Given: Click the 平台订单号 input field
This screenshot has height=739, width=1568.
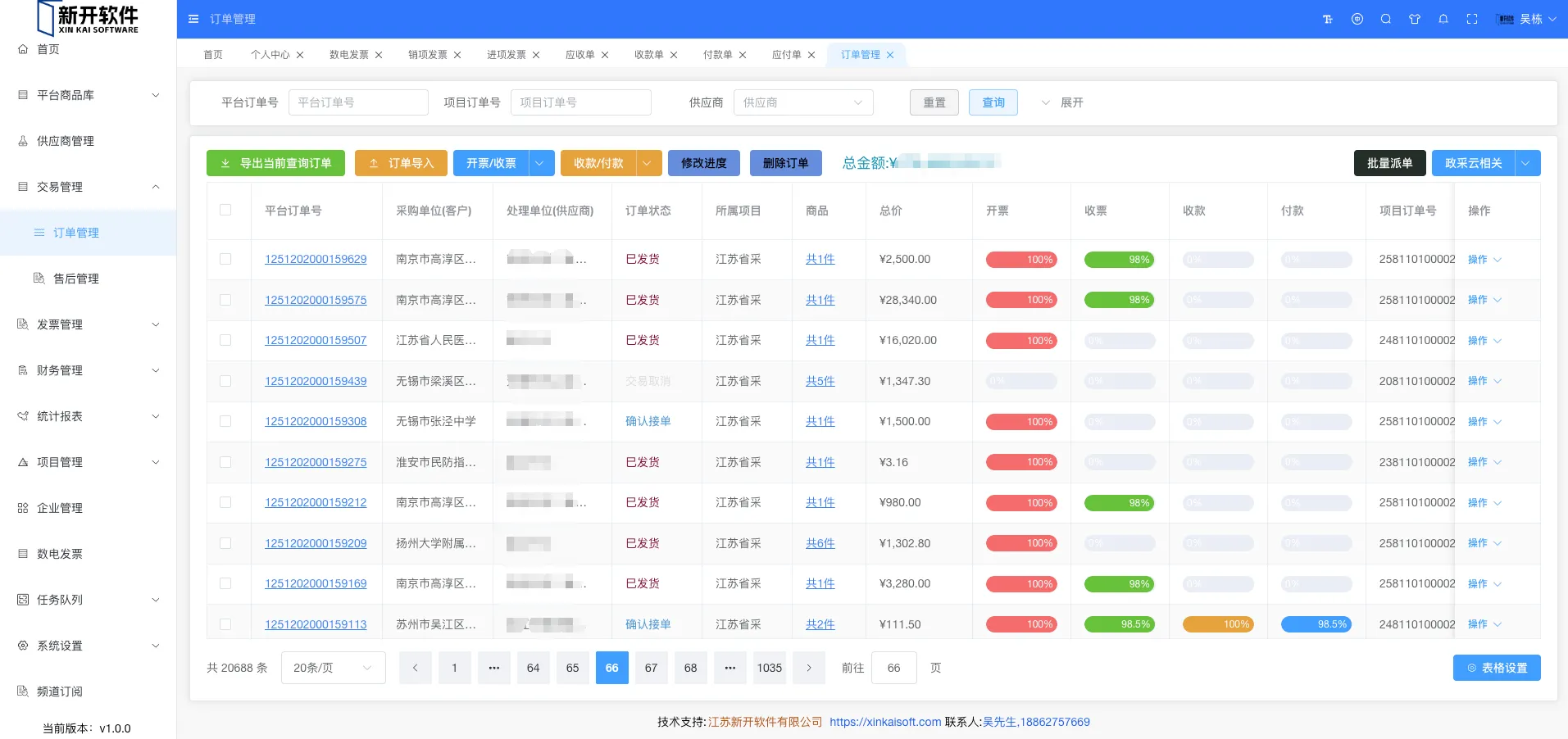Looking at the screenshot, I should (x=358, y=102).
